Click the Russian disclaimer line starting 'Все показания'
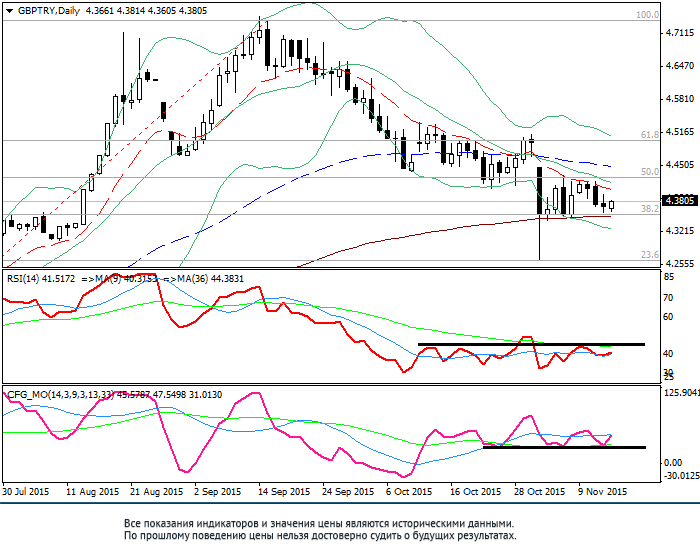 click(319, 523)
